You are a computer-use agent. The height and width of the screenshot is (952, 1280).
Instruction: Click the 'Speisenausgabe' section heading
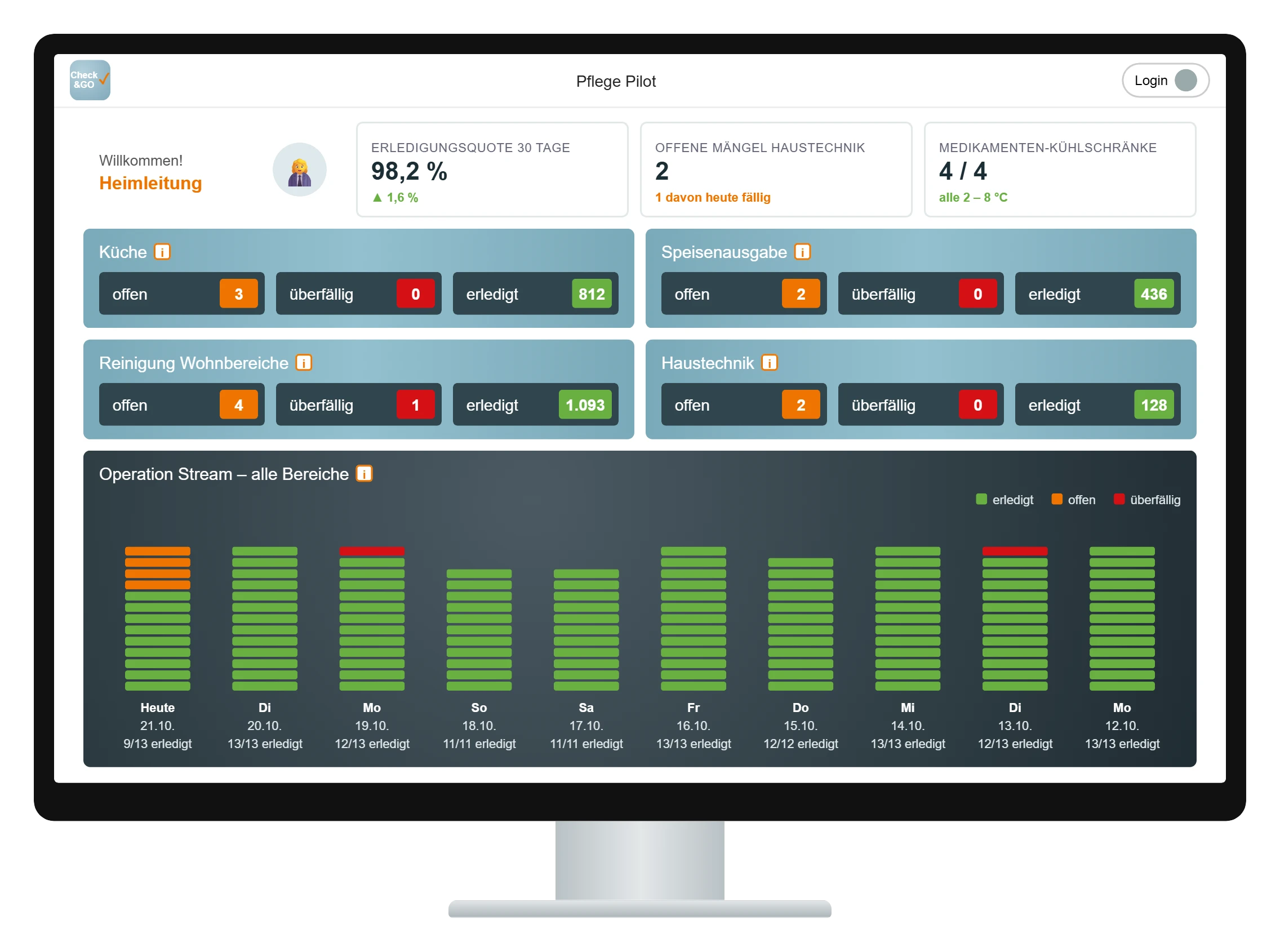pyautogui.click(x=724, y=252)
